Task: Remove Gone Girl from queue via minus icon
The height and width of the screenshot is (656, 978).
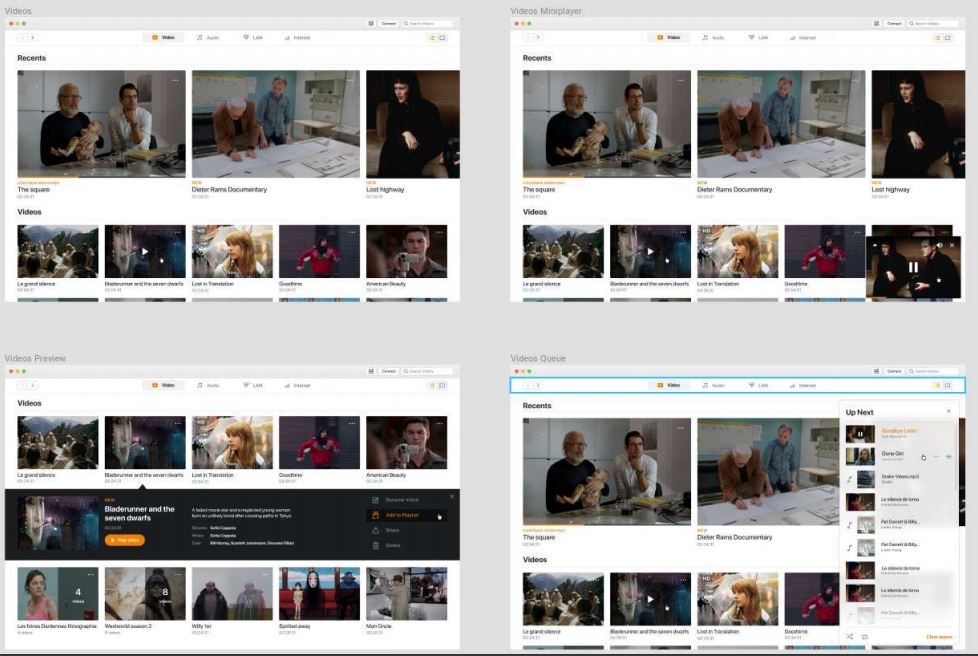Action: pos(936,456)
